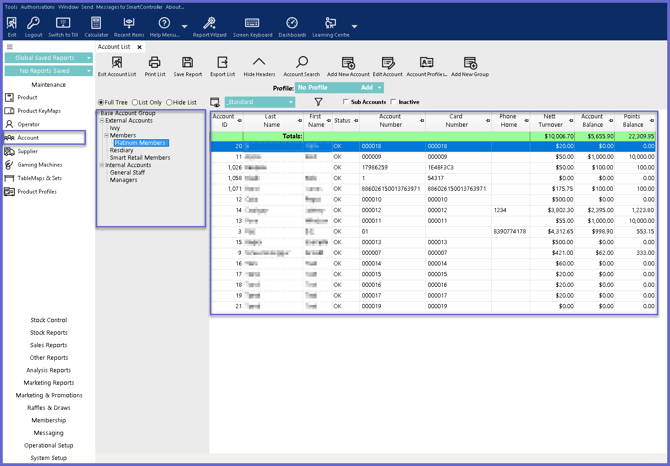Close the Account List tab
670x466 pixels.
coord(139,47)
